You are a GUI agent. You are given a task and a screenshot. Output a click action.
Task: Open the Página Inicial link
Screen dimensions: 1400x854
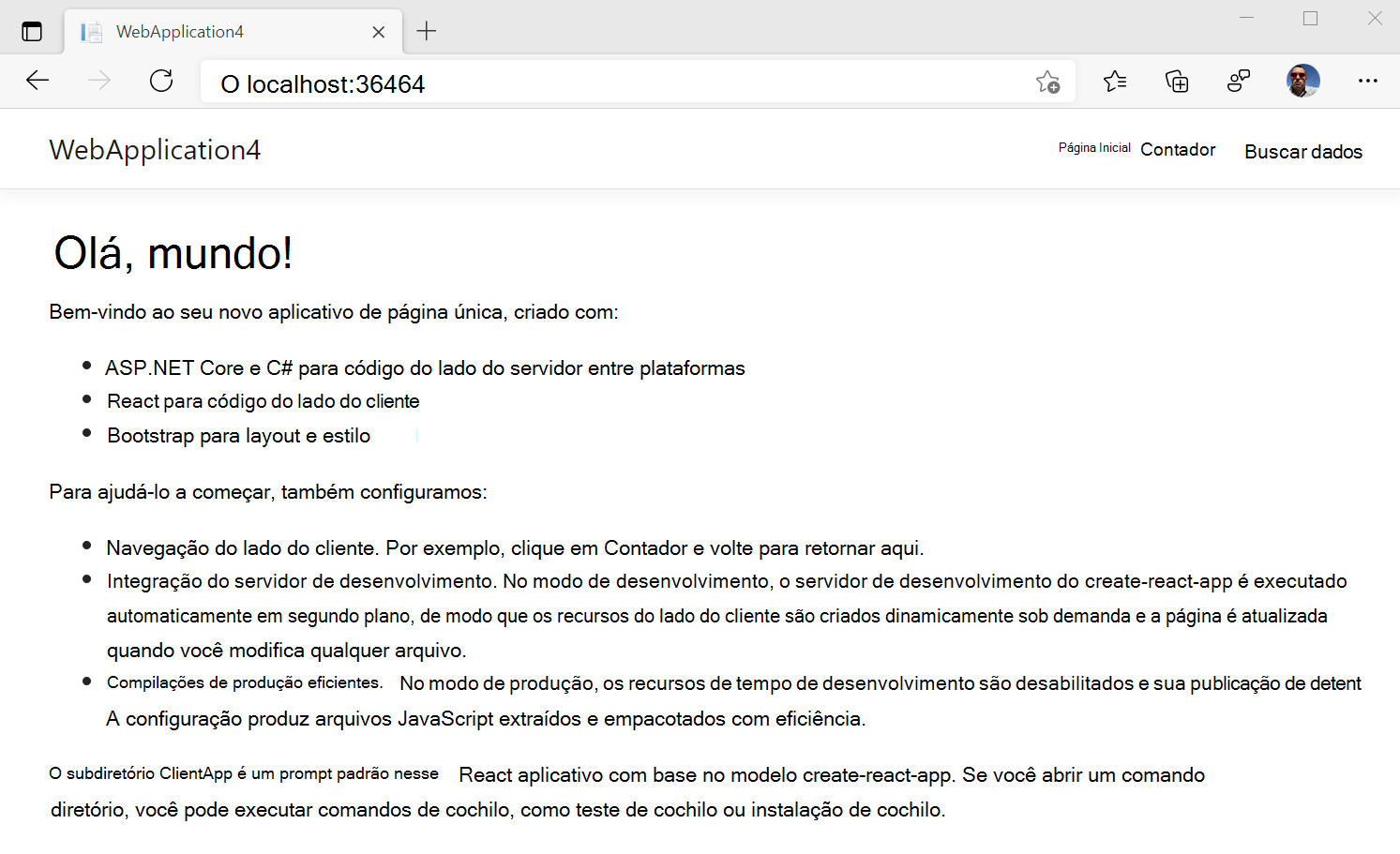coord(1093,147)
